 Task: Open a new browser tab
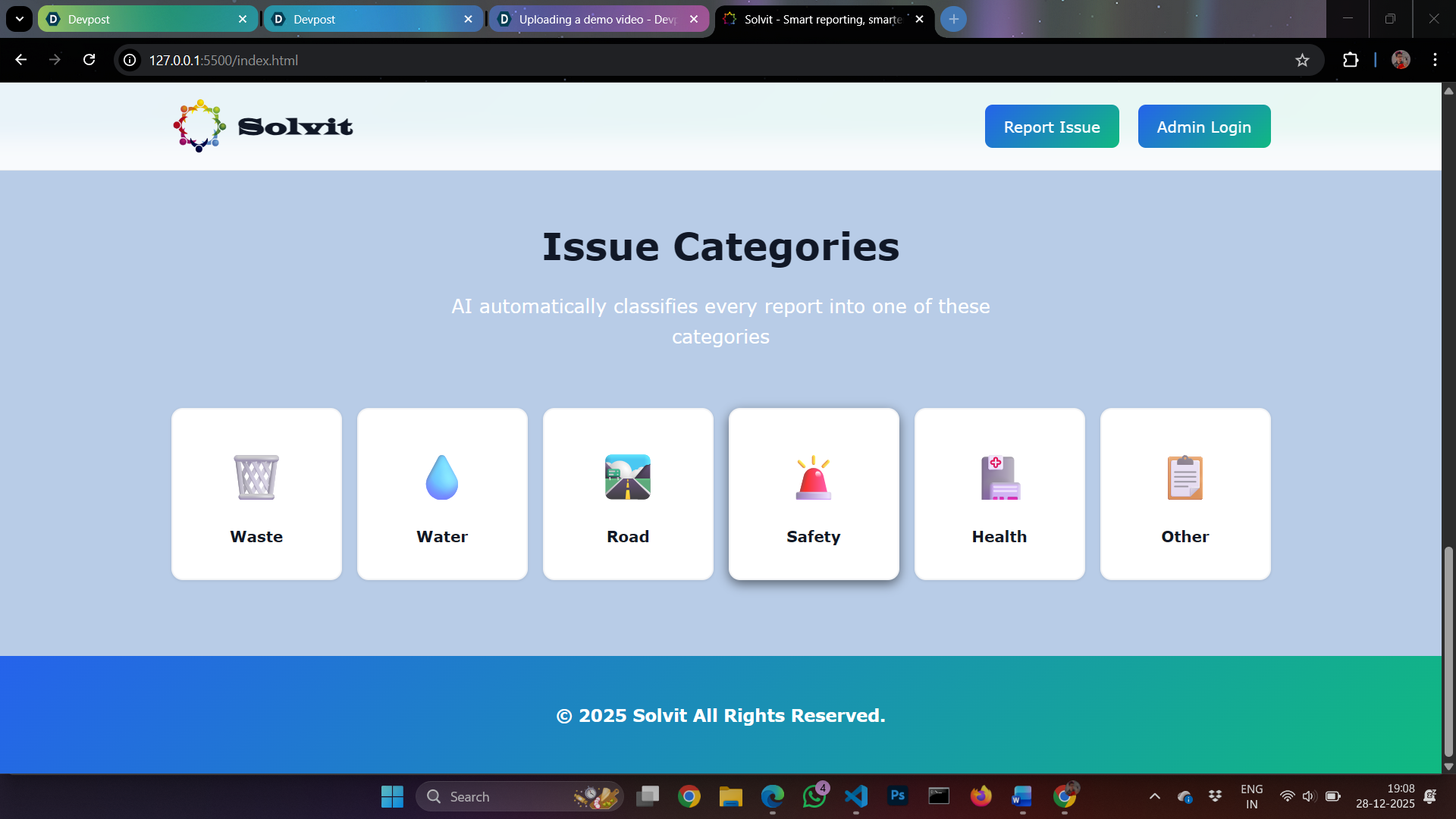click(x=953, y=19)
